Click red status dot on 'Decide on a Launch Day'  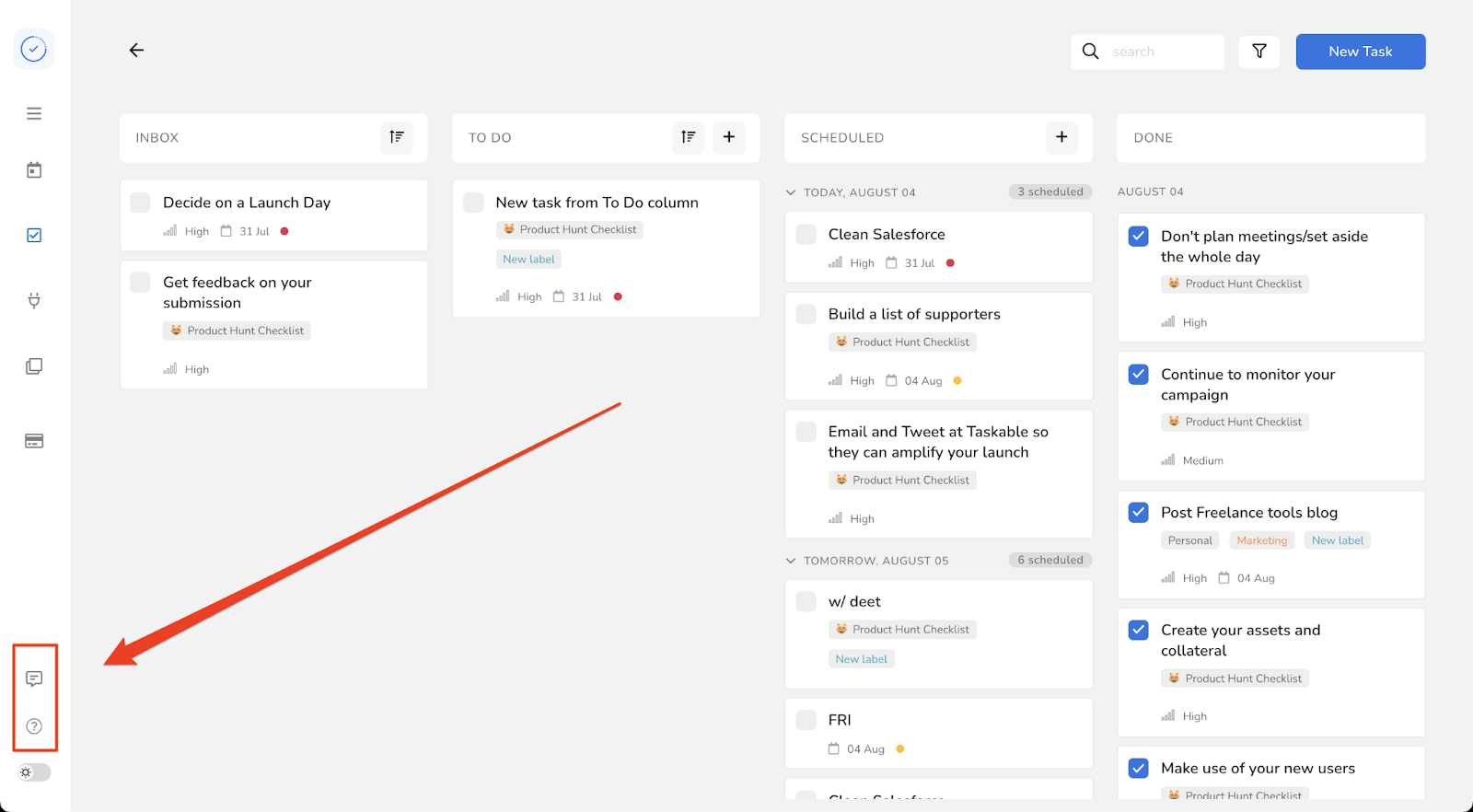pos(284,231)
